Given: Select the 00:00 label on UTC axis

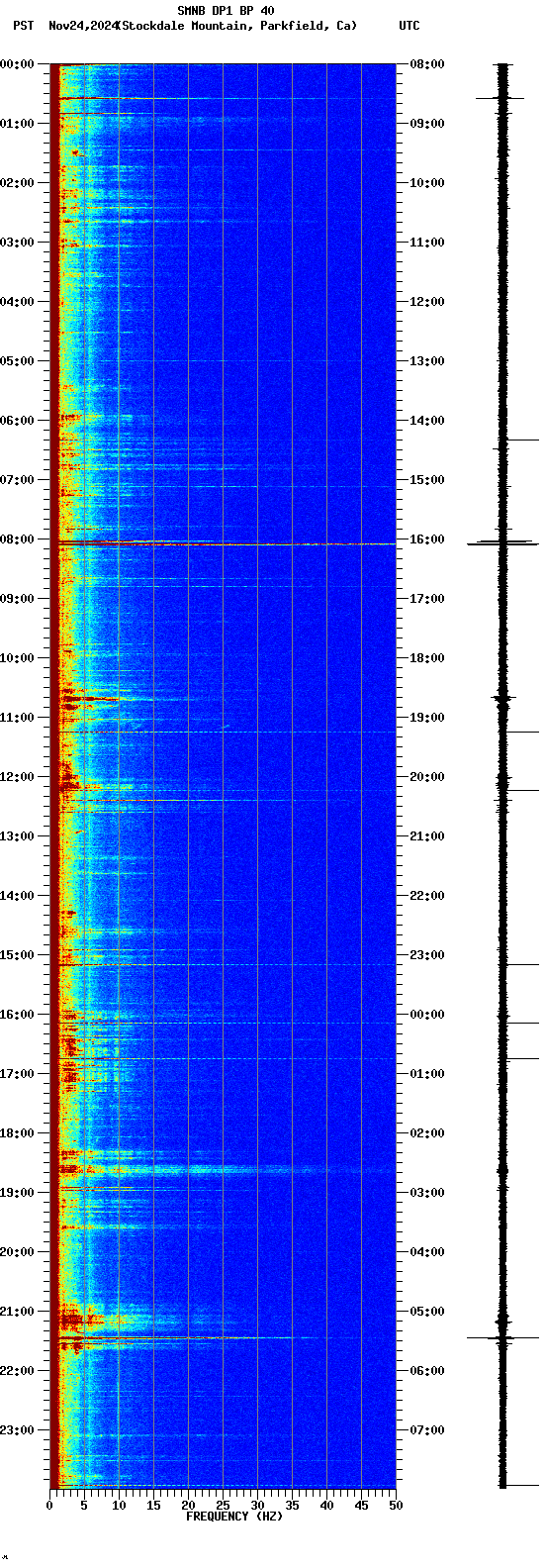Looking at the screenshot, I should point(427,1015).
